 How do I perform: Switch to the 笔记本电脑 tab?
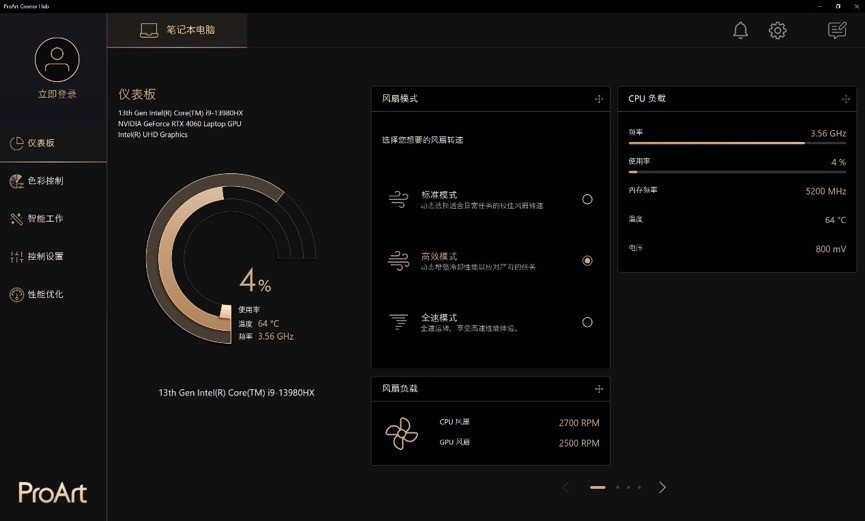tap(177, 30)
